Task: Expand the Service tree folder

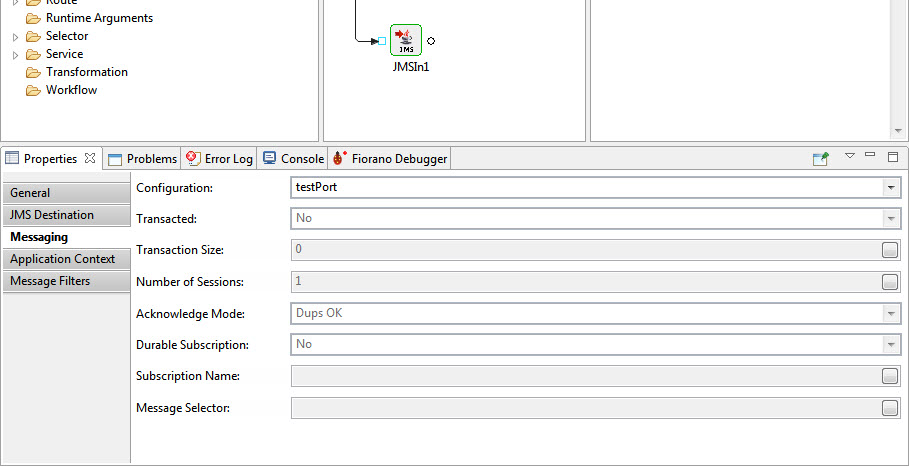Action: (x=15, y=54)
